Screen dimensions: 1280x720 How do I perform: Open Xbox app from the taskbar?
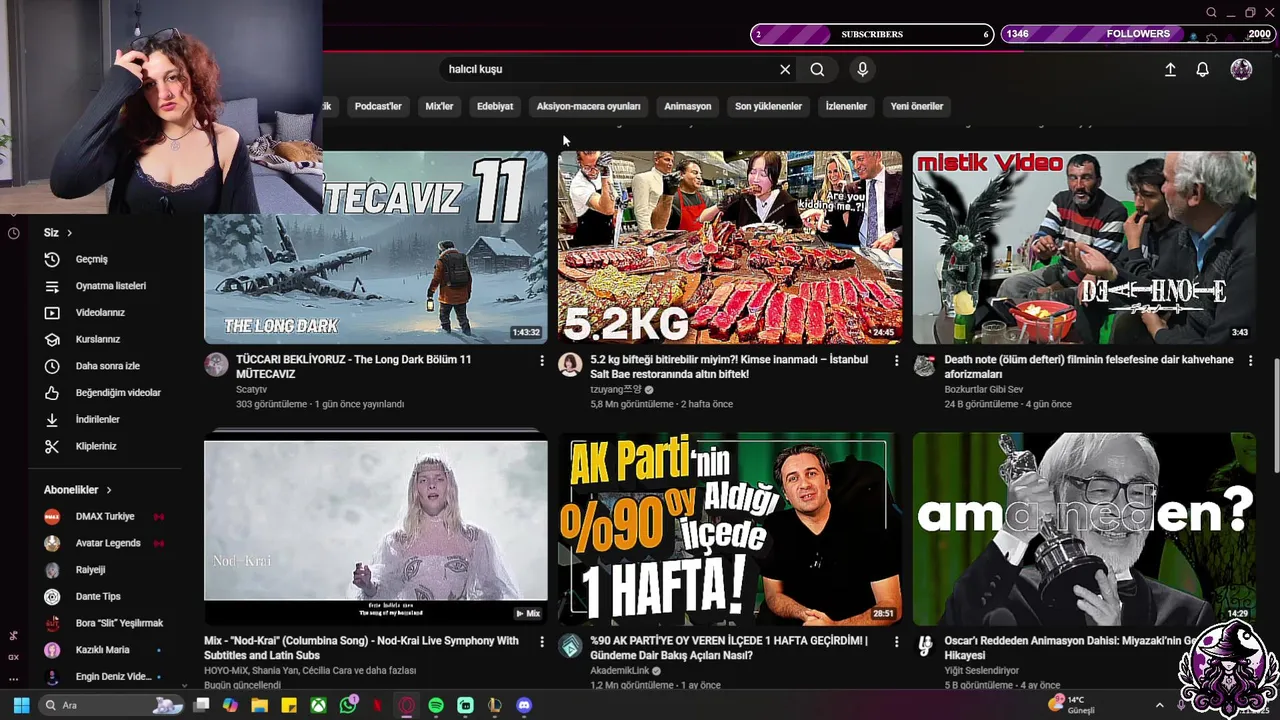tap(318, 705)
